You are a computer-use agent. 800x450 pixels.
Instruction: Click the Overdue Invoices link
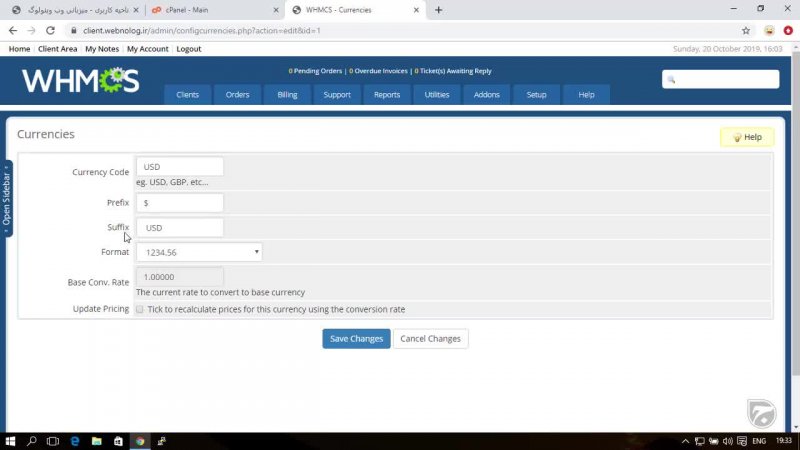[x=378, y=71]
